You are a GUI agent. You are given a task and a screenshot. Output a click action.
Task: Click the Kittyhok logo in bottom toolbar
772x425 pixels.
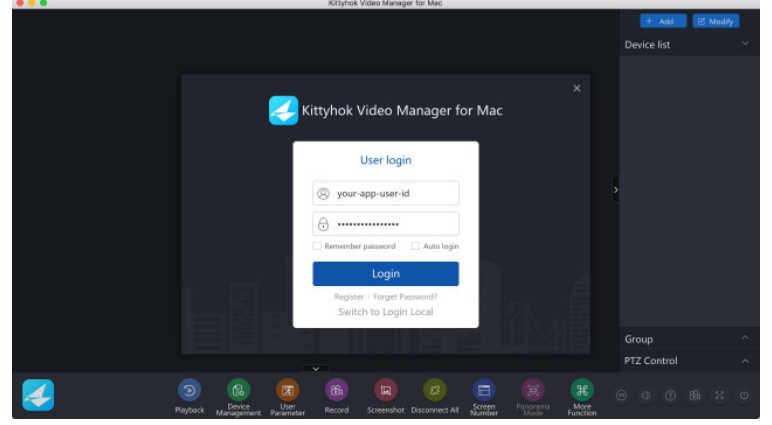[x=38, y=395]
